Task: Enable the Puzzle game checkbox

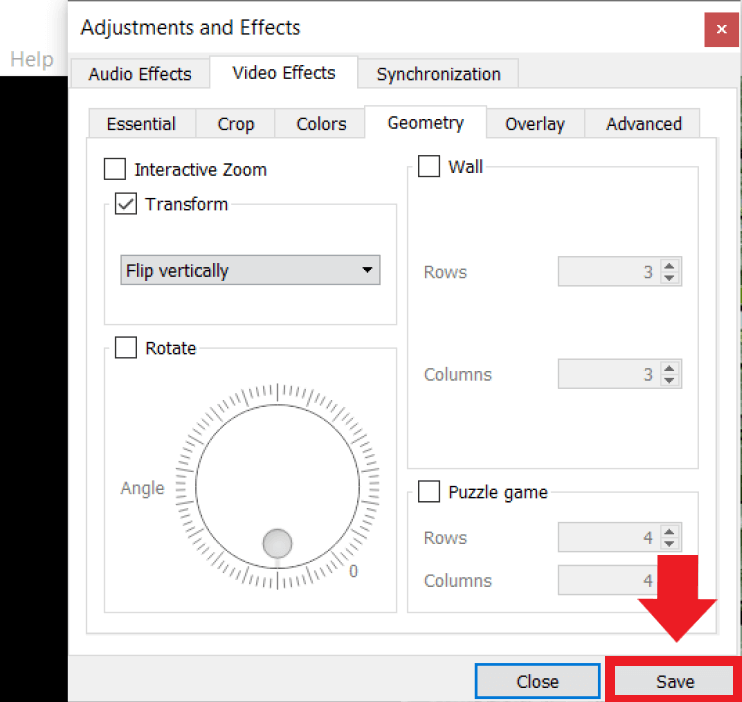Action: pos(429,492)
